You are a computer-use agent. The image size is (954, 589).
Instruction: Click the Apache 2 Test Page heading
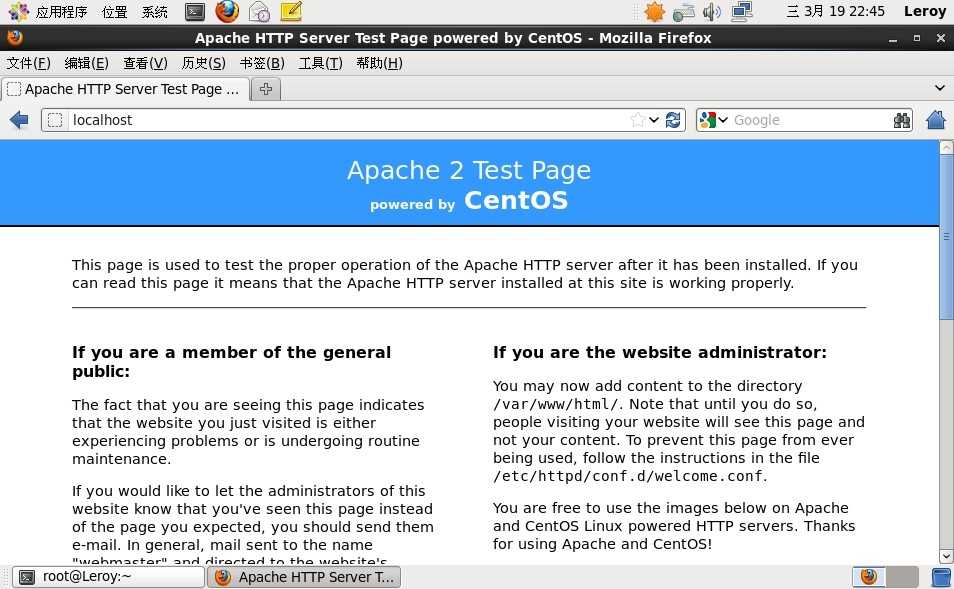pos(468,171)
